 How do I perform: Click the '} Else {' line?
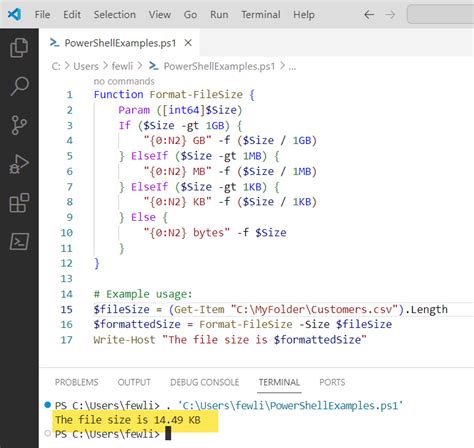click(143, 217)
